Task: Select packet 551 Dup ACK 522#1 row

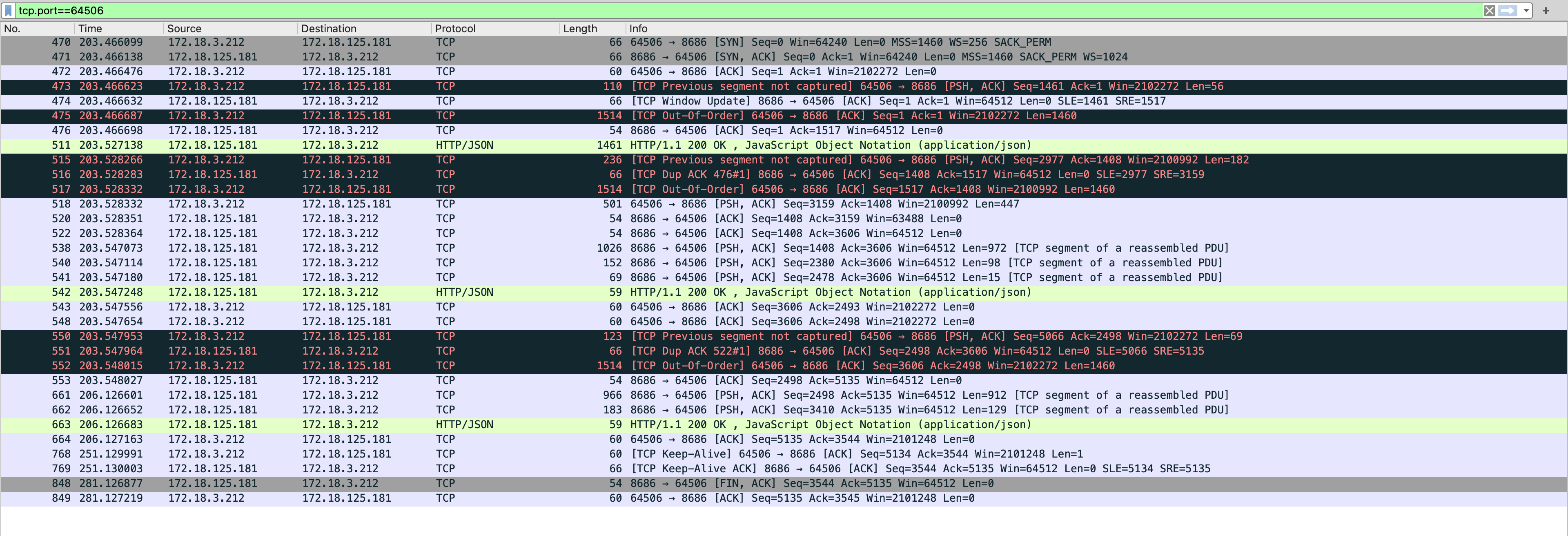Action: tap(784, 351)
